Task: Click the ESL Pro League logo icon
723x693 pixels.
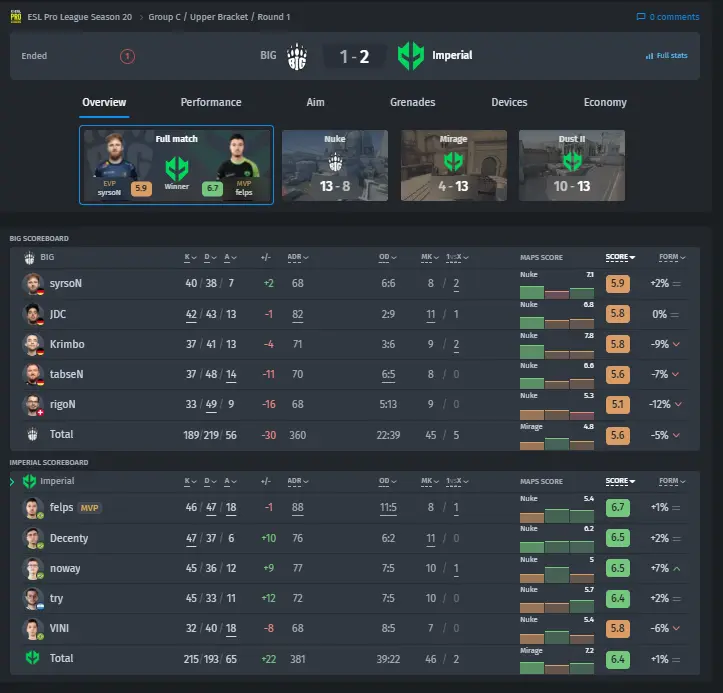Action: coord(16,17)
